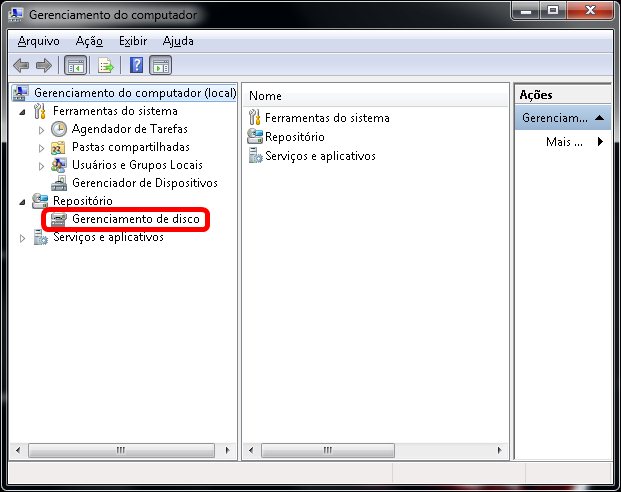Expand the Usuários e Grupos Locais node
The width and height of the screenshot is (621, 492).
(x=42, y=166)
